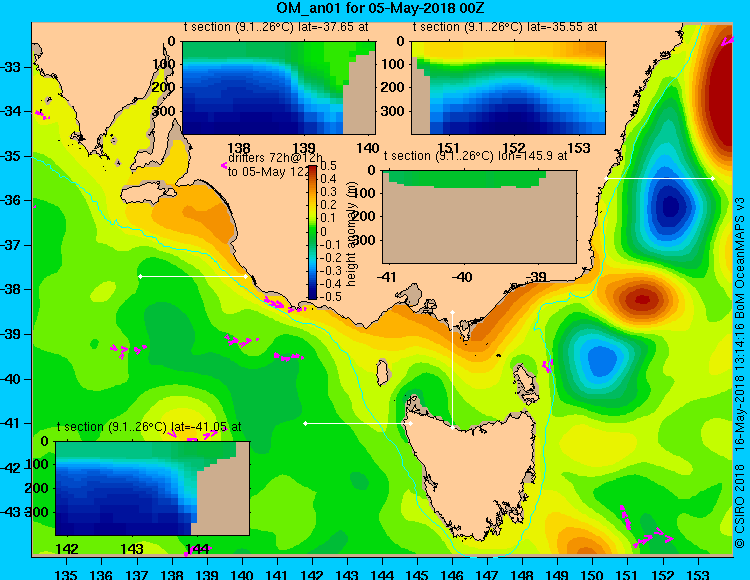Image resolution: width=750 pixels, height=580 pixels.
Task: Click the -38 latitude axis label
Action: [x=11, y=290]
